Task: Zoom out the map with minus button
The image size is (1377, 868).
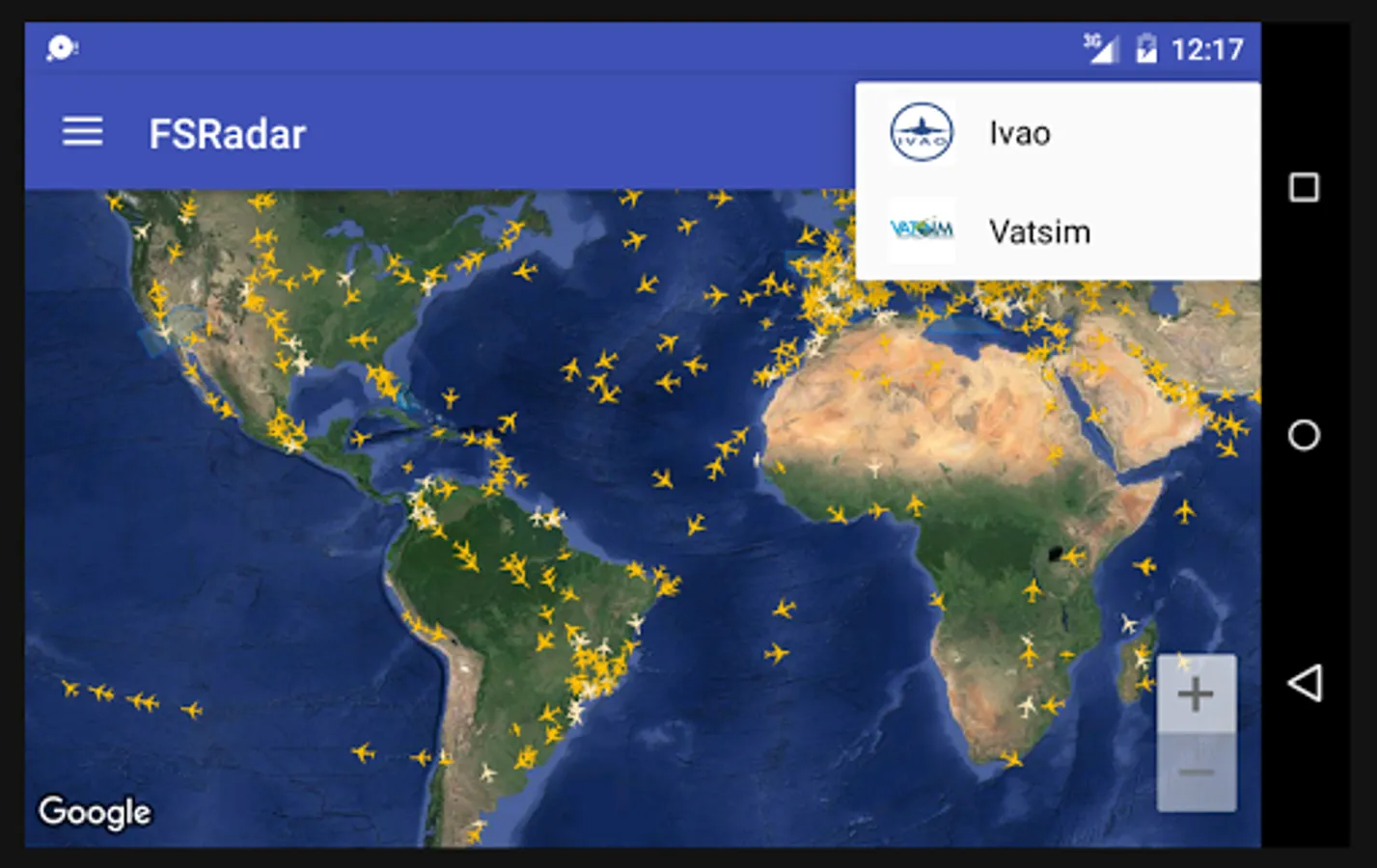Action: [1196, 772]
